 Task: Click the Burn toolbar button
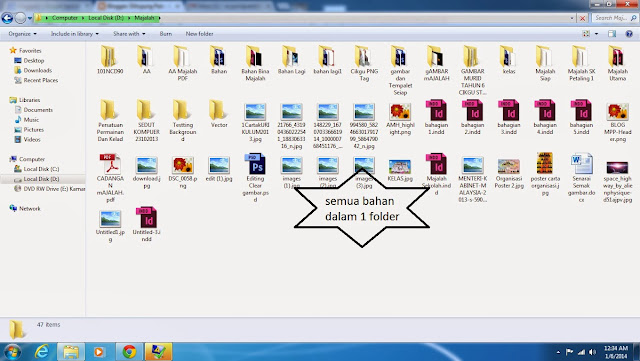pos(165,34)
